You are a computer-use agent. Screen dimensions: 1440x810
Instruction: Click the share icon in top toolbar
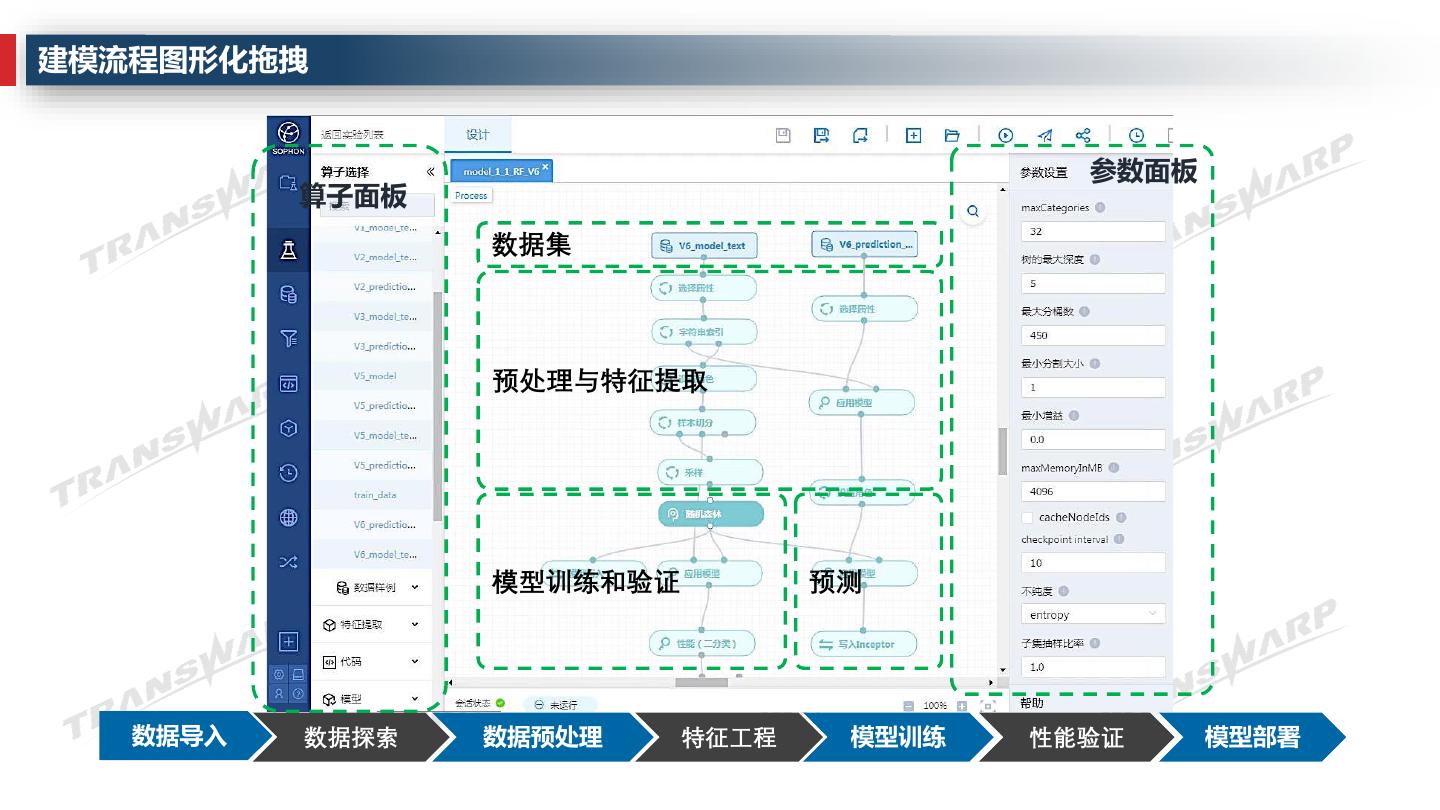[1083, 136]
